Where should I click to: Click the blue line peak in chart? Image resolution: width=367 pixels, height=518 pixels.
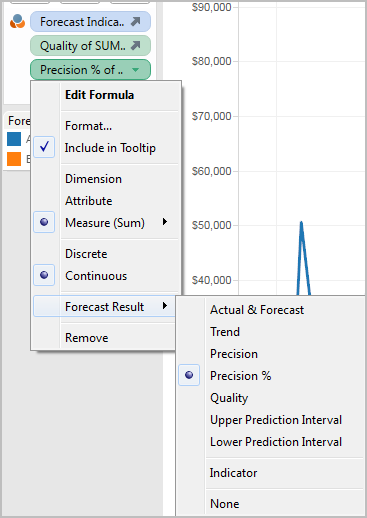(301, 223)
